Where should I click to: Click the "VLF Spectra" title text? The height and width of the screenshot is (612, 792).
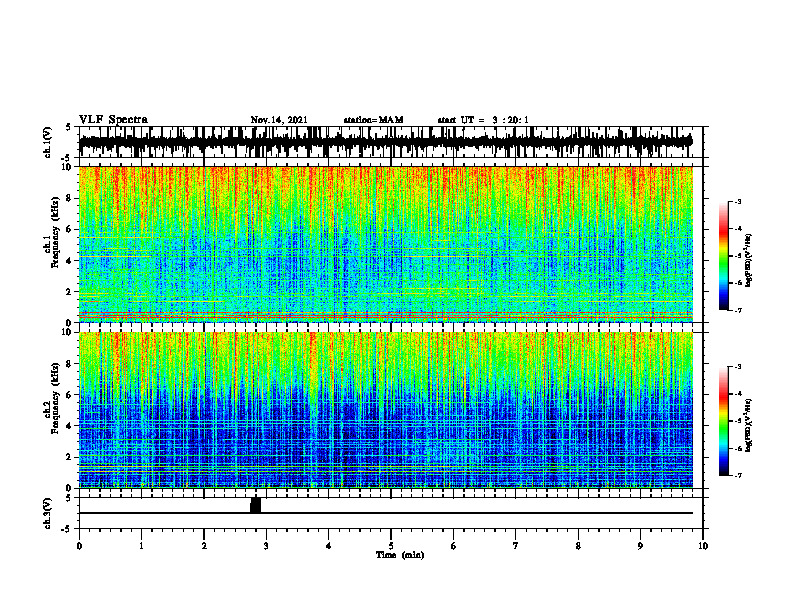click(x=113, y=120)
